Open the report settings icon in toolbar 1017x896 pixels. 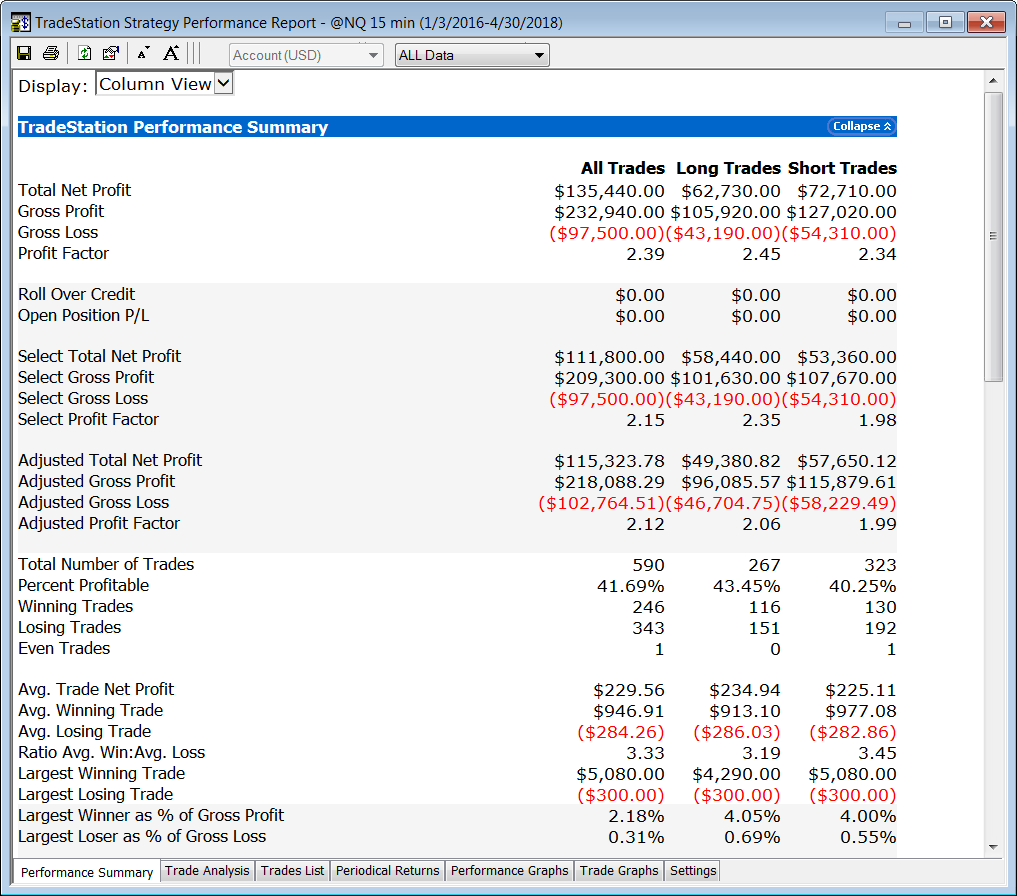coord(111,54)
